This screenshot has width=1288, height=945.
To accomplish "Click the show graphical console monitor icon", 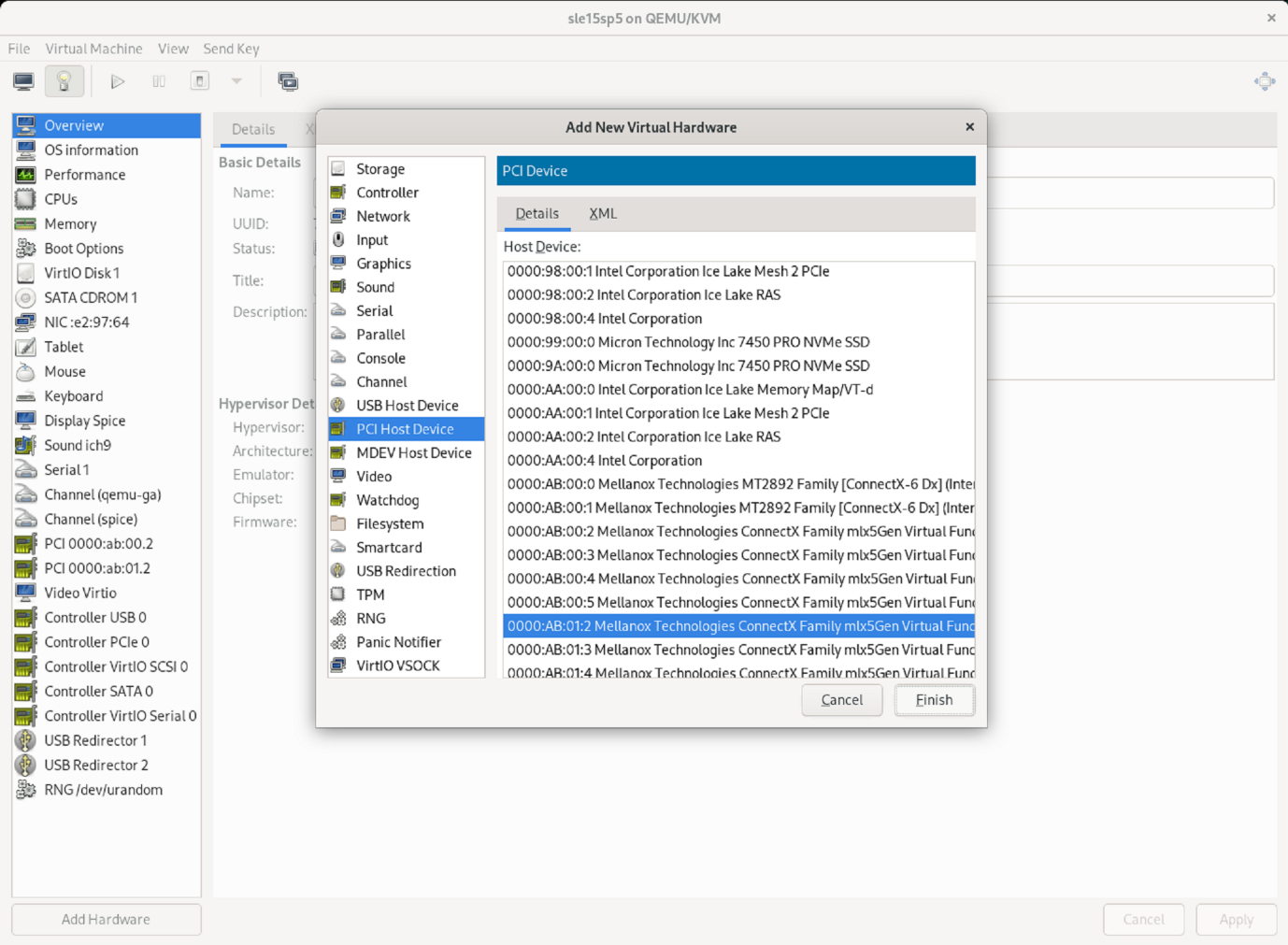I will pos(24,81).
